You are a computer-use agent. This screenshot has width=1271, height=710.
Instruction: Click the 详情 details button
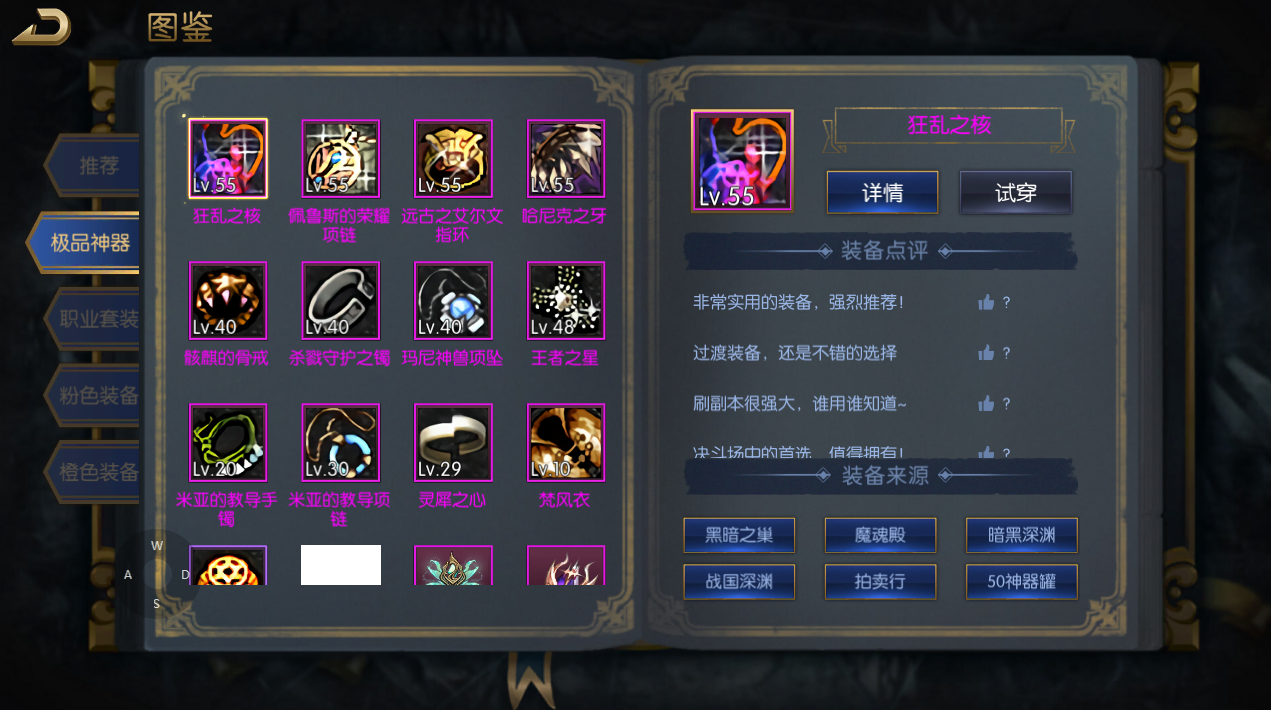(x=883, y=193)
